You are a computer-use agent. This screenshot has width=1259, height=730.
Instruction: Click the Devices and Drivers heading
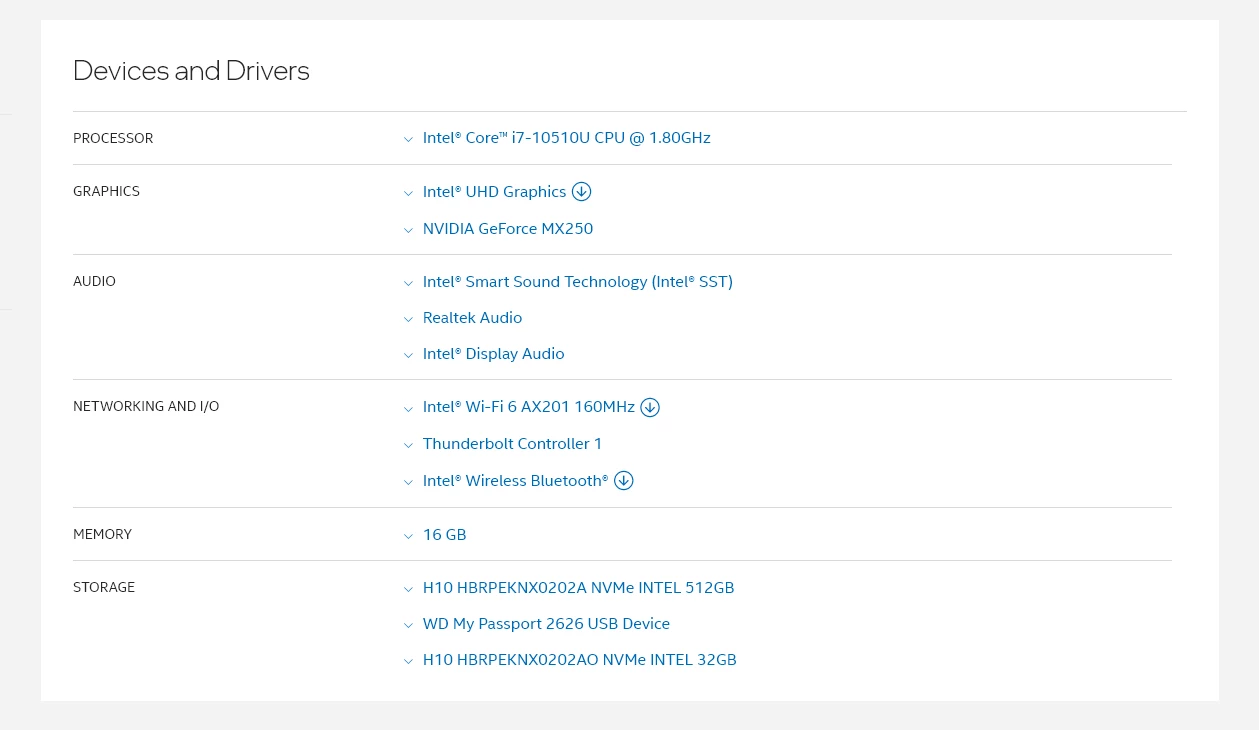[x=191, y=71]
